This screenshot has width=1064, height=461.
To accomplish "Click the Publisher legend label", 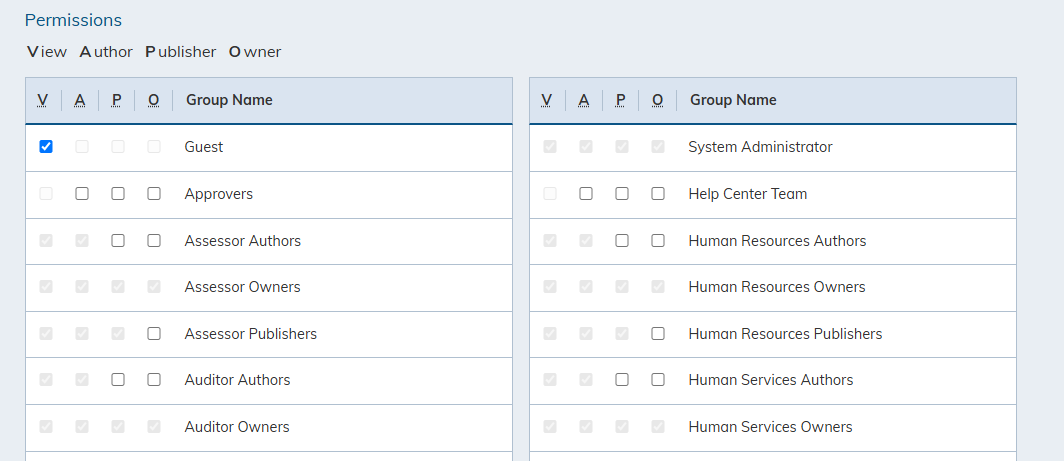I will pyautogui.click(x=180, y=52).
